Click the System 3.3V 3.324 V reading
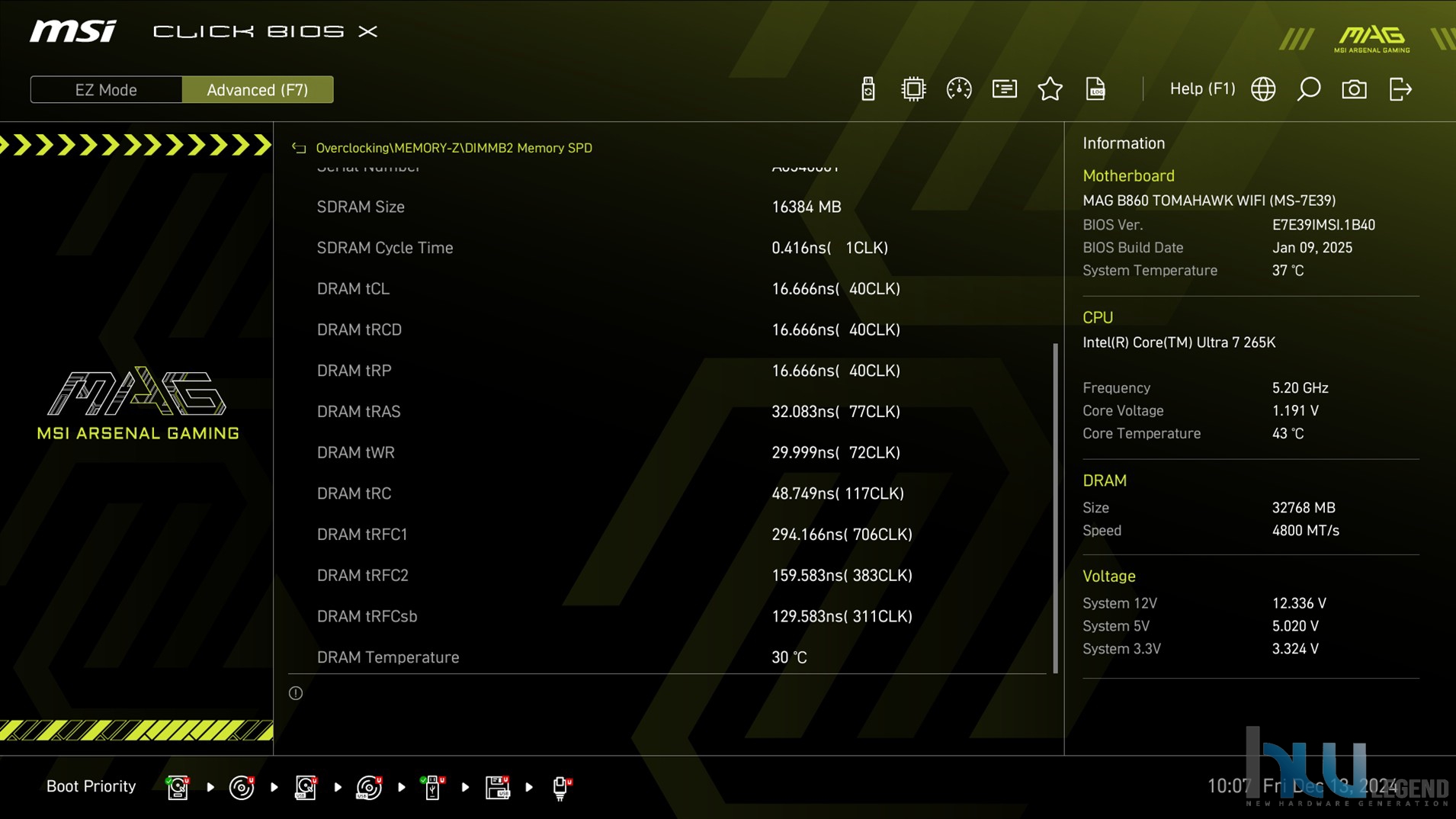 point(1295,649)
